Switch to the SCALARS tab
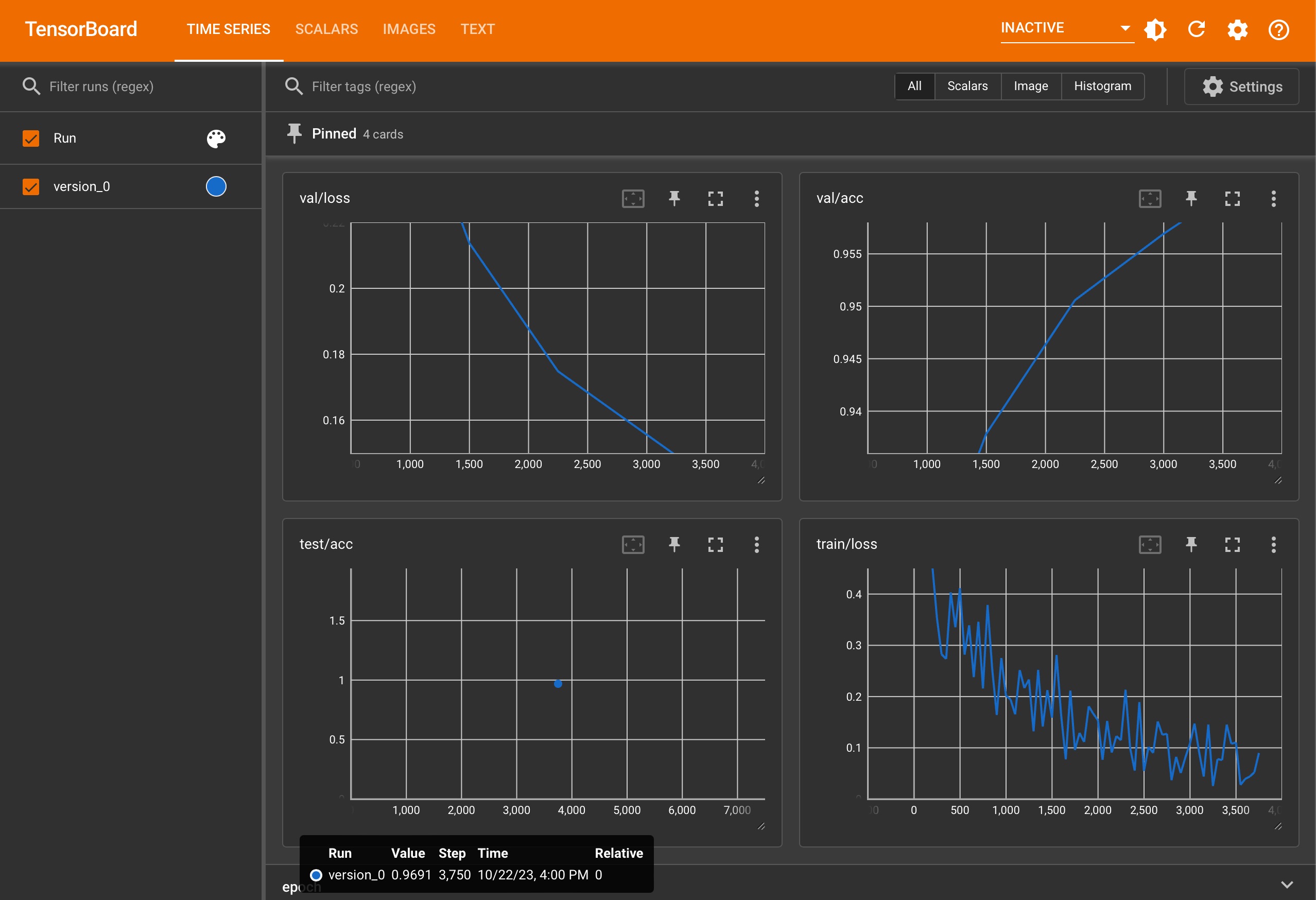Screen dimensions: 1316x900 [326, 29]
